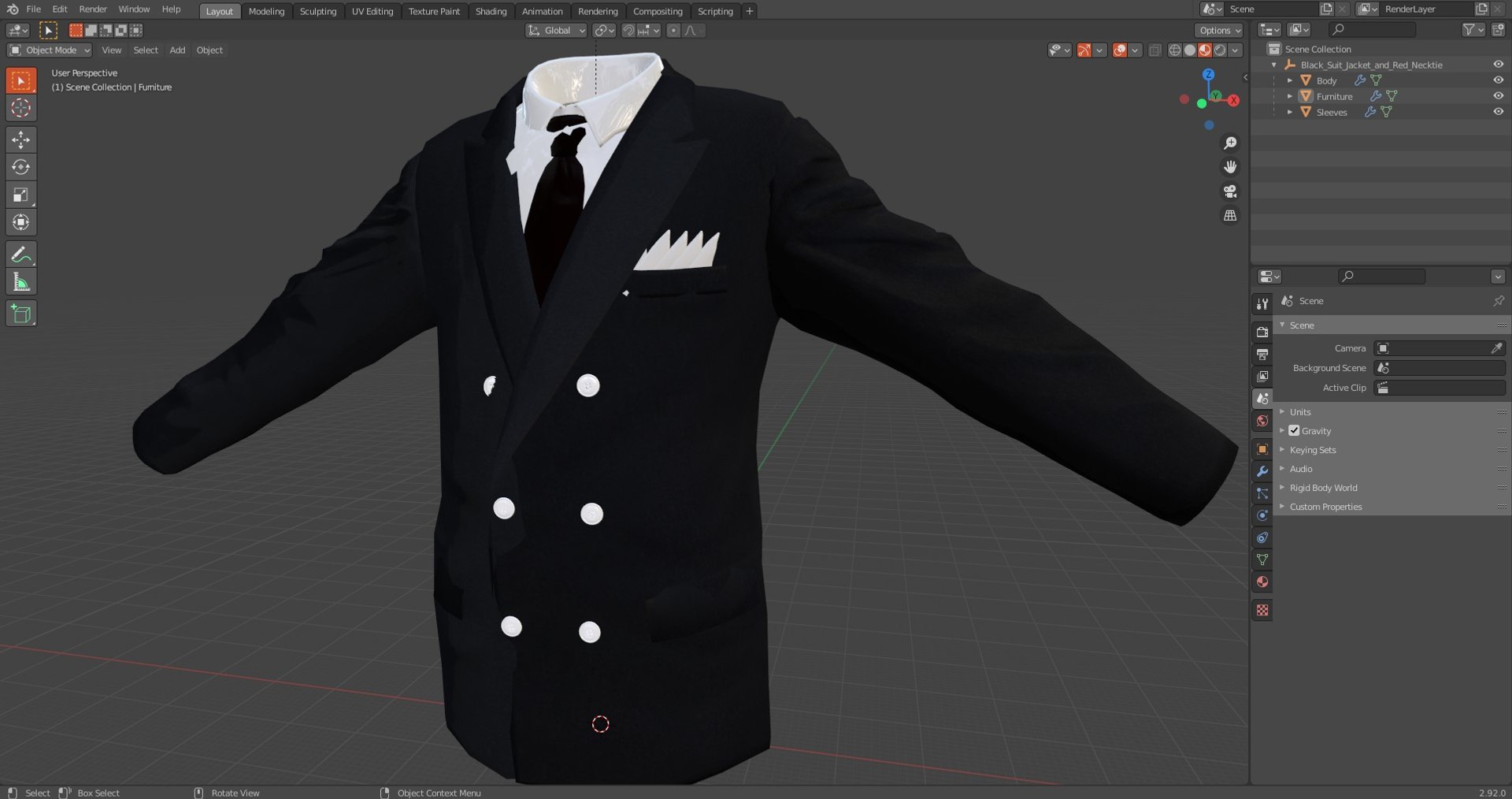Select the Scale tool
The image size is (1512, 799).
click(21, 195)
